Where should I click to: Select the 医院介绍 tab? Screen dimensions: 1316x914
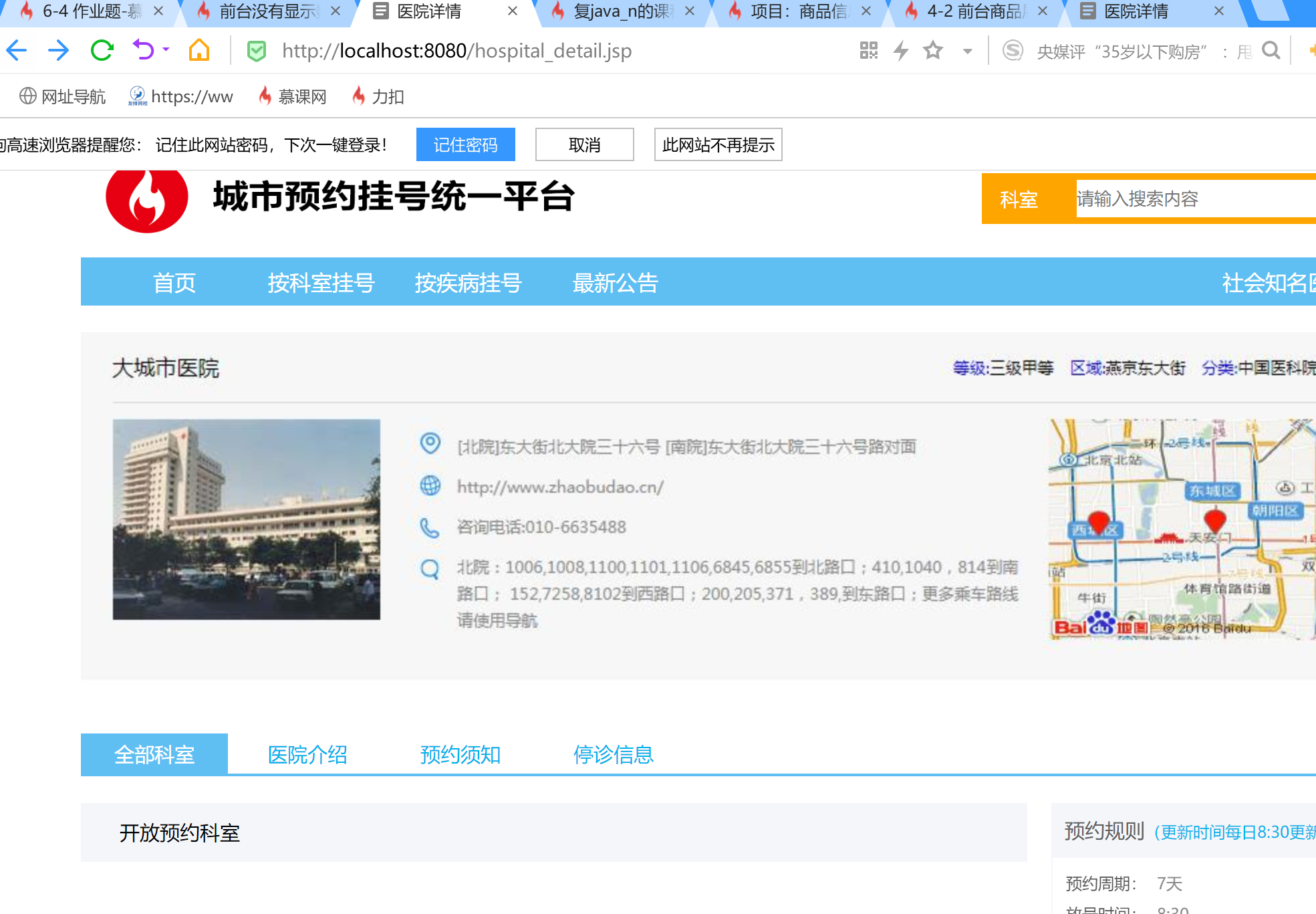click(x=307, y=754)
